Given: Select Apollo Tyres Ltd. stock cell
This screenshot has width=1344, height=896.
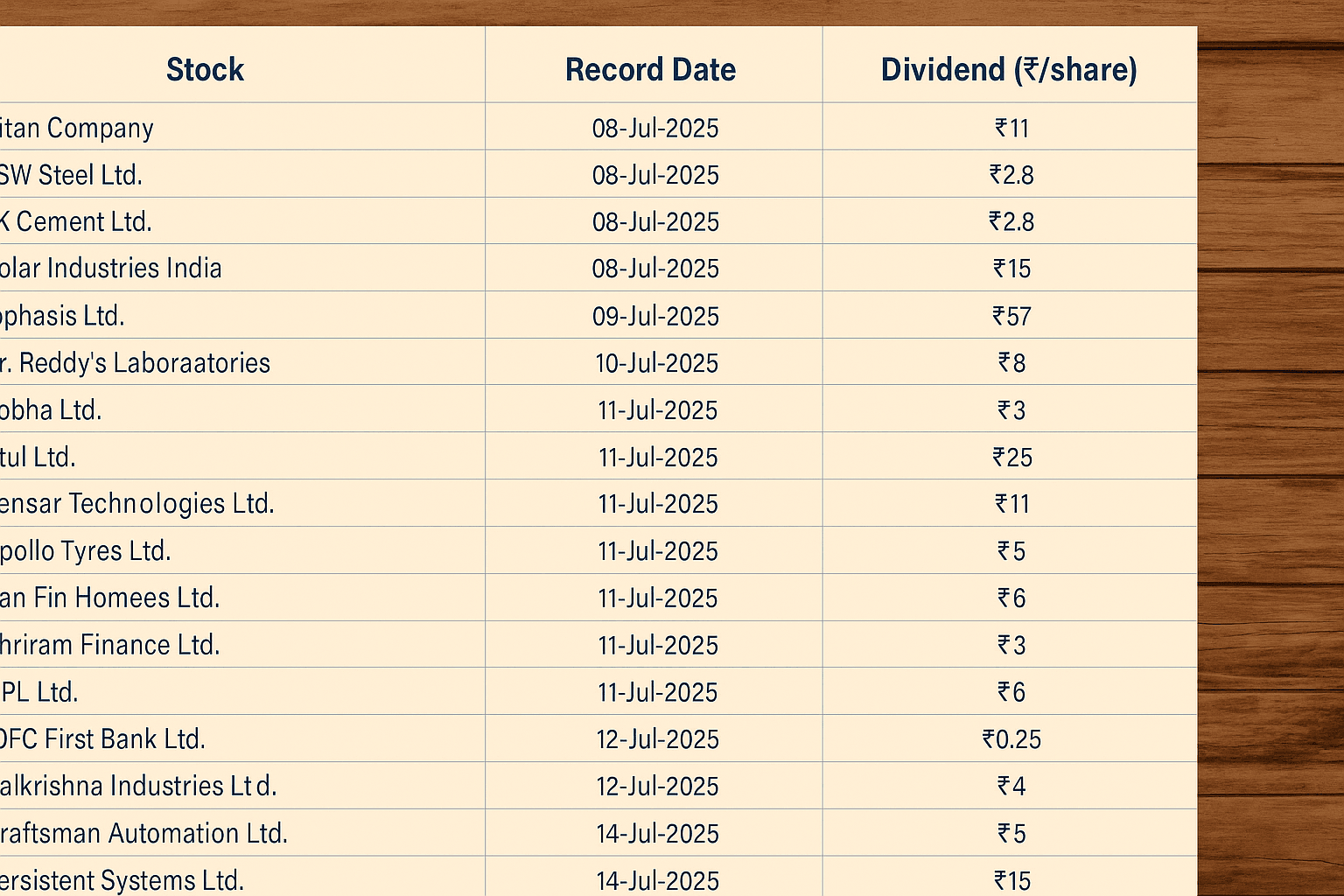Looking at the screenshot, I should coord(86,551).
